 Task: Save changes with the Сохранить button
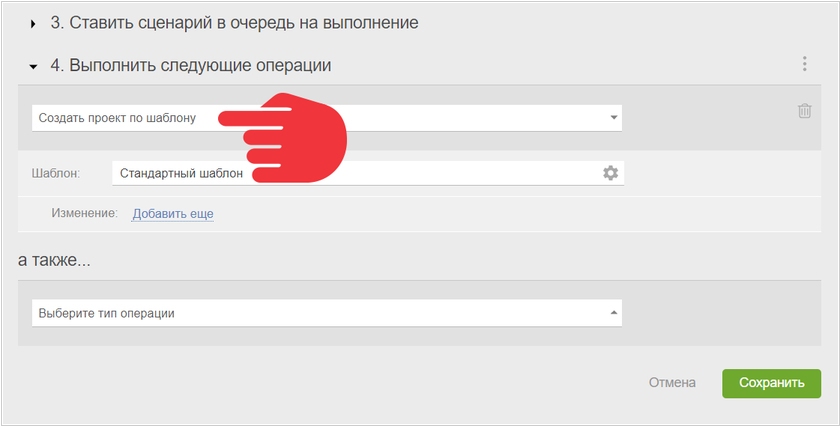771,383
